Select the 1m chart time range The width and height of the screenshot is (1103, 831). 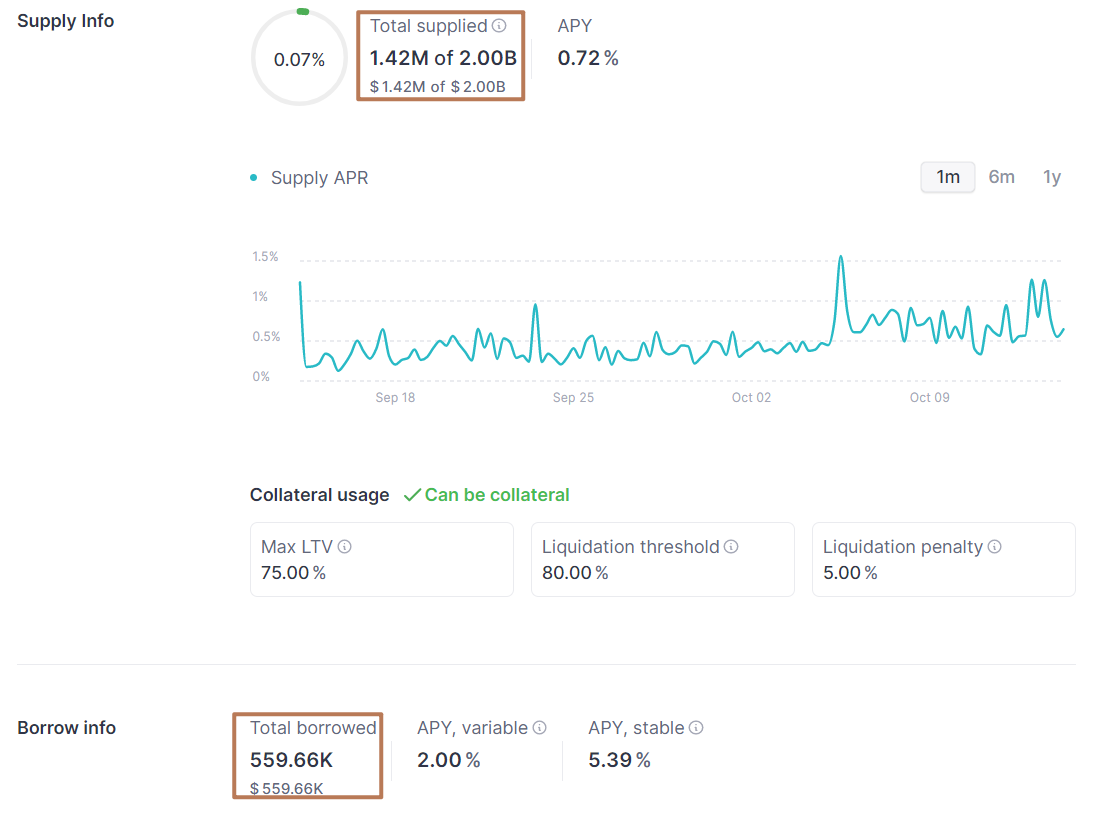click(947, 177)
